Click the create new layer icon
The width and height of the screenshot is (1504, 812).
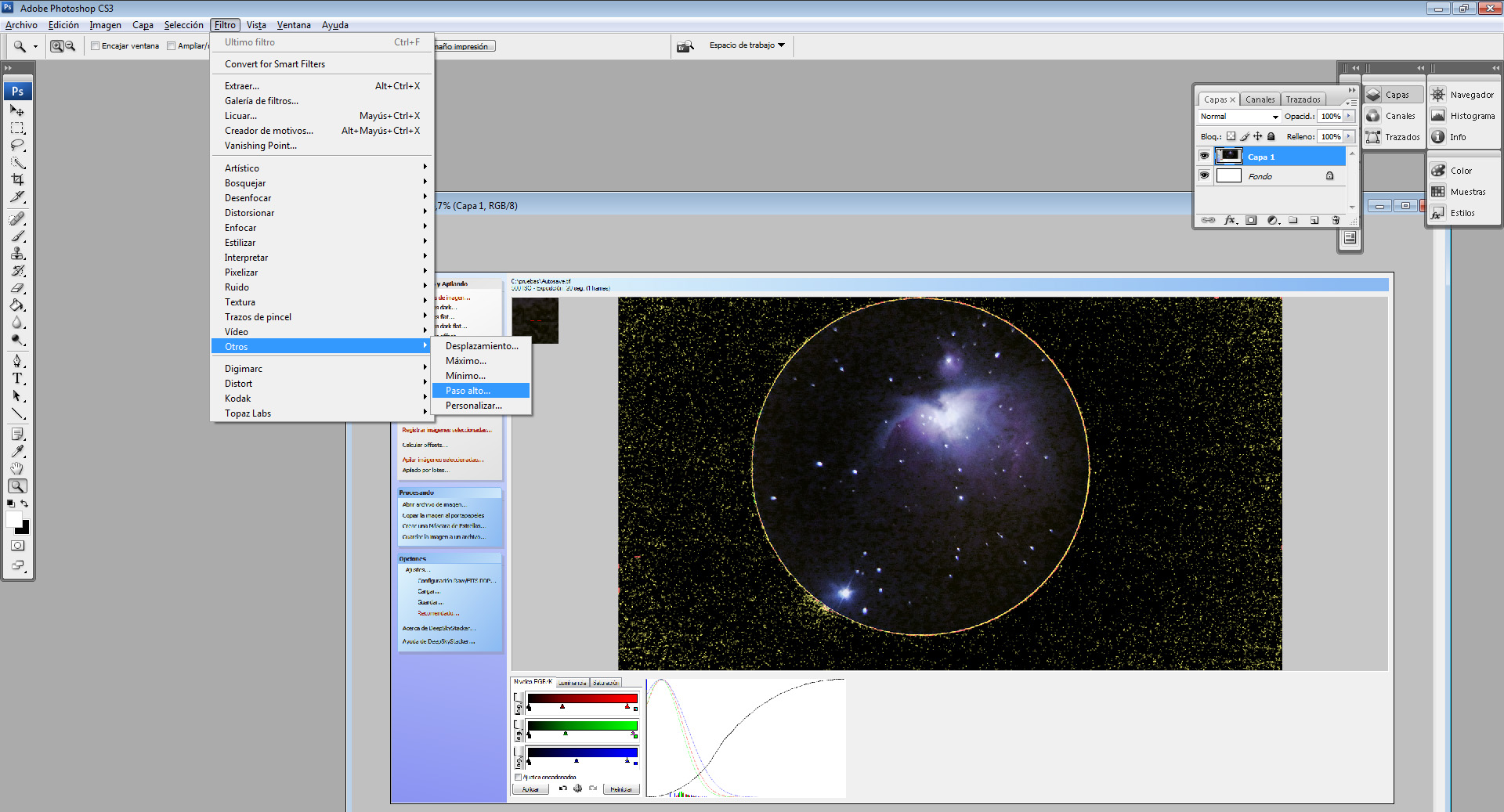(x=1314, y=220)
